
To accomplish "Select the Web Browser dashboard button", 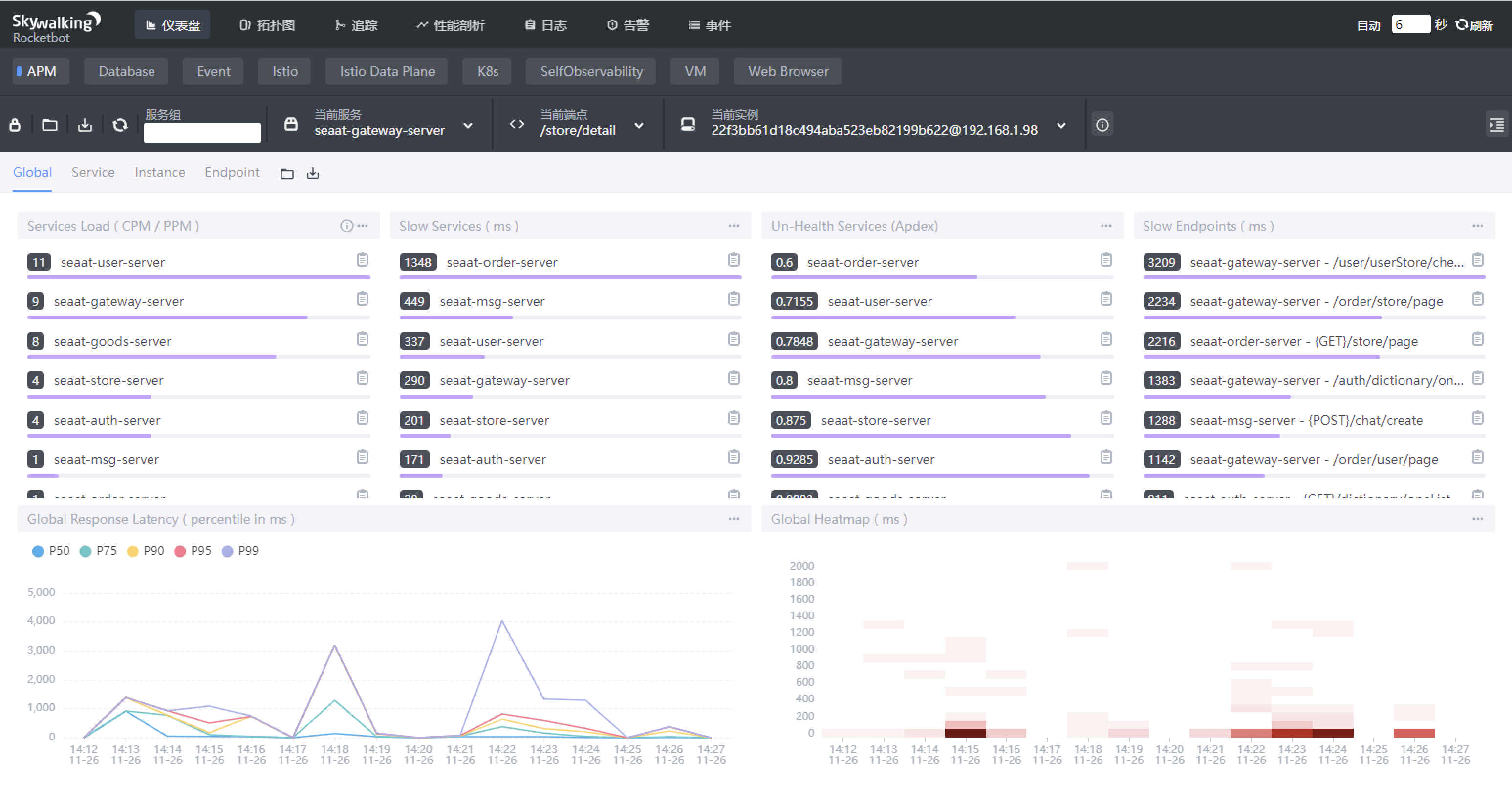I will click(x=788, y=72).
